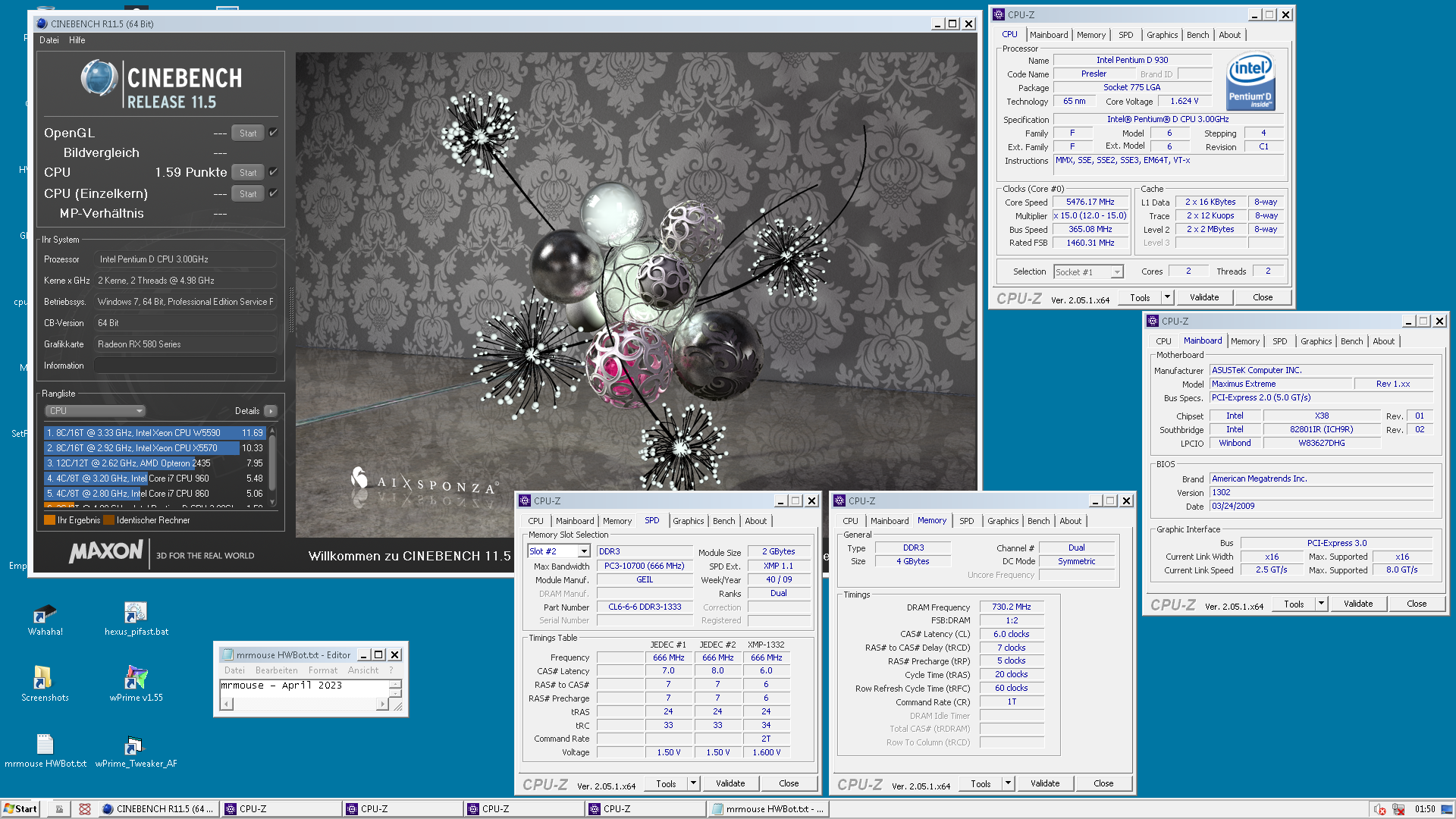
Task: Click the Maximus Extreme model field
Action: pos(1280,384)
